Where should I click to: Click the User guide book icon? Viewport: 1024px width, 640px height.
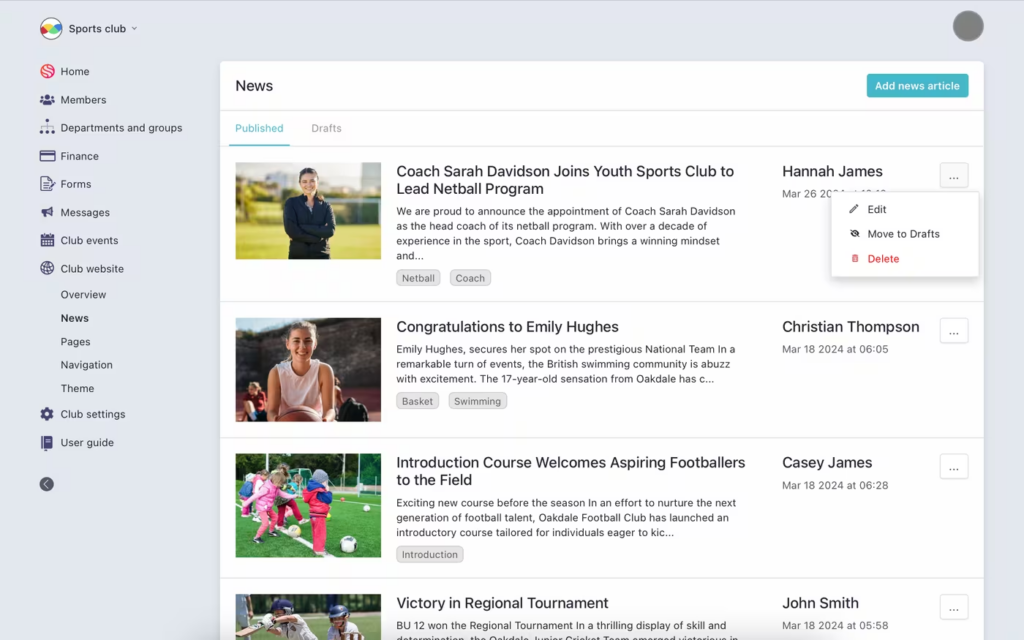[x=47, y=443]
